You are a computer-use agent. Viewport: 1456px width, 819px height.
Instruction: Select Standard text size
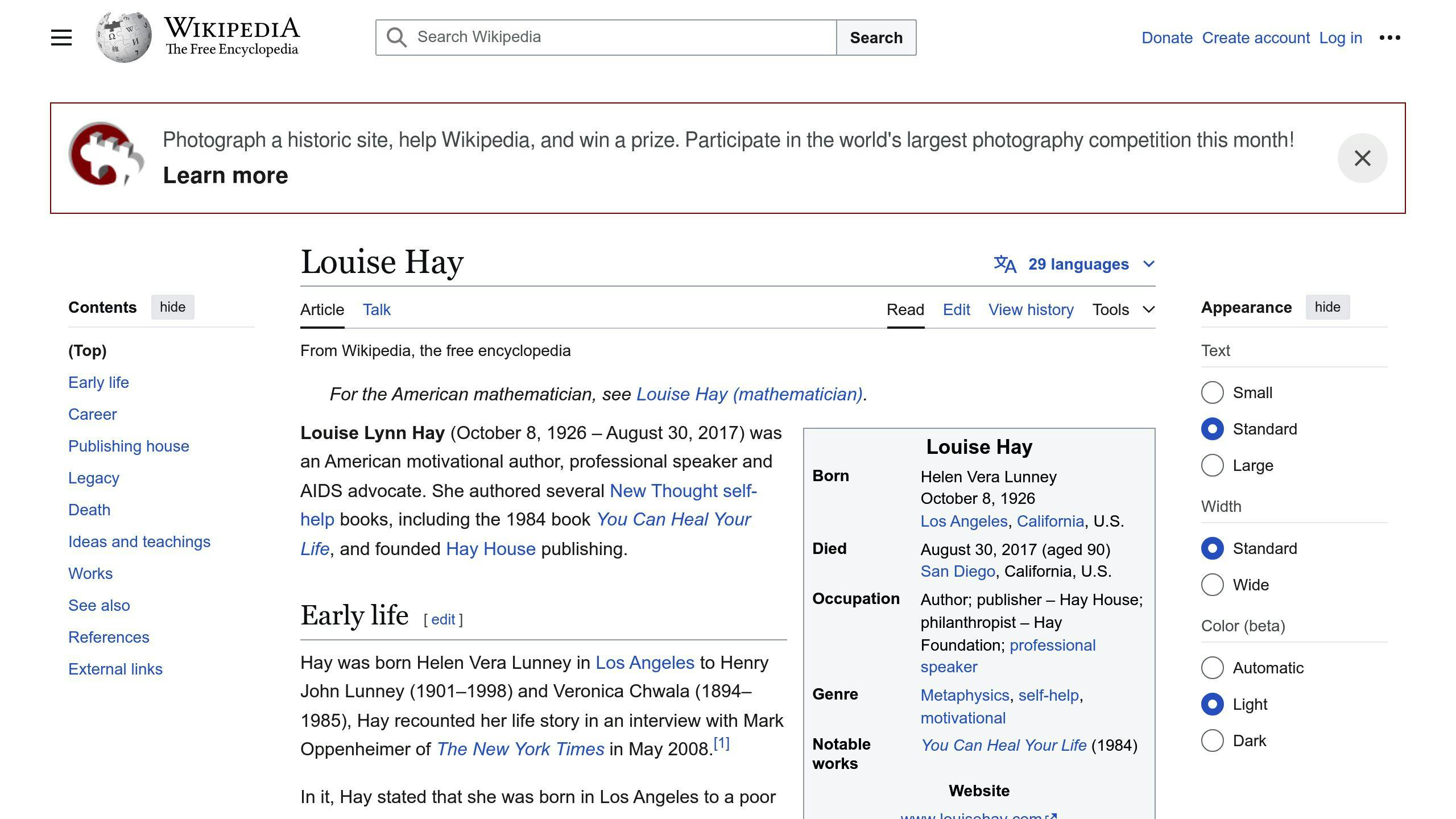1212,429
